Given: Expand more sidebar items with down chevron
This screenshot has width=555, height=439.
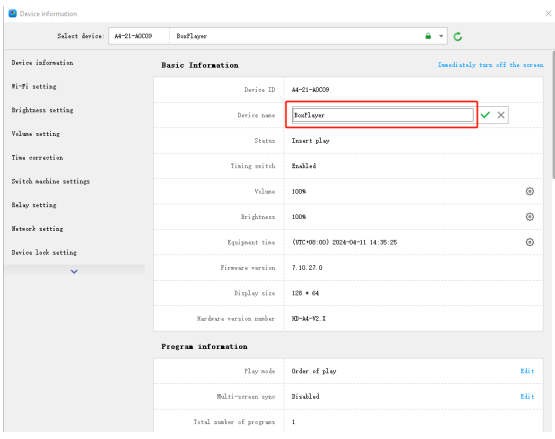Looking at the screenshot, I should tap(74, 272).
